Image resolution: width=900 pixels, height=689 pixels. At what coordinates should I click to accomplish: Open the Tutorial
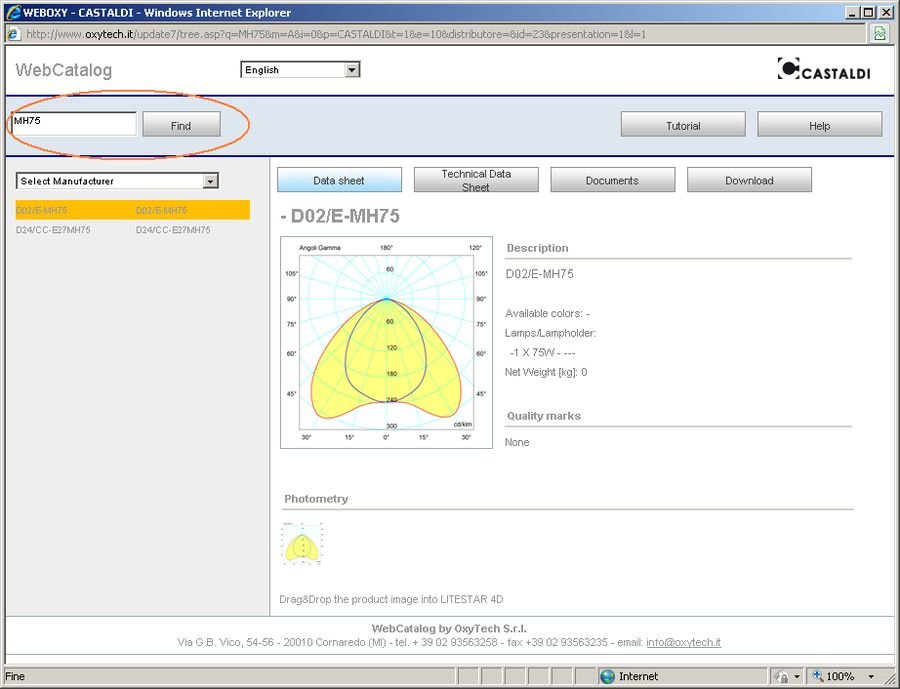click(x=683, y=125)
